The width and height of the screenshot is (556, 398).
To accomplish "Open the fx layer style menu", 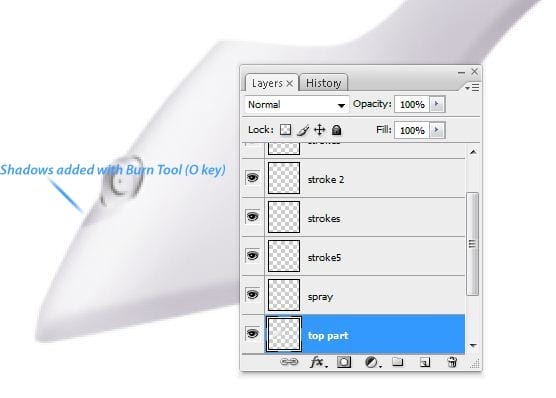I will pos(318,362).
